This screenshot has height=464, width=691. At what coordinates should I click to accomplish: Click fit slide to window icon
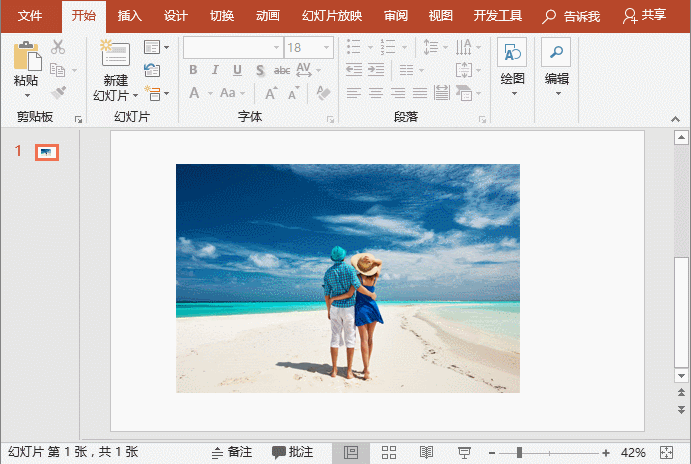(x=668, y=453)
